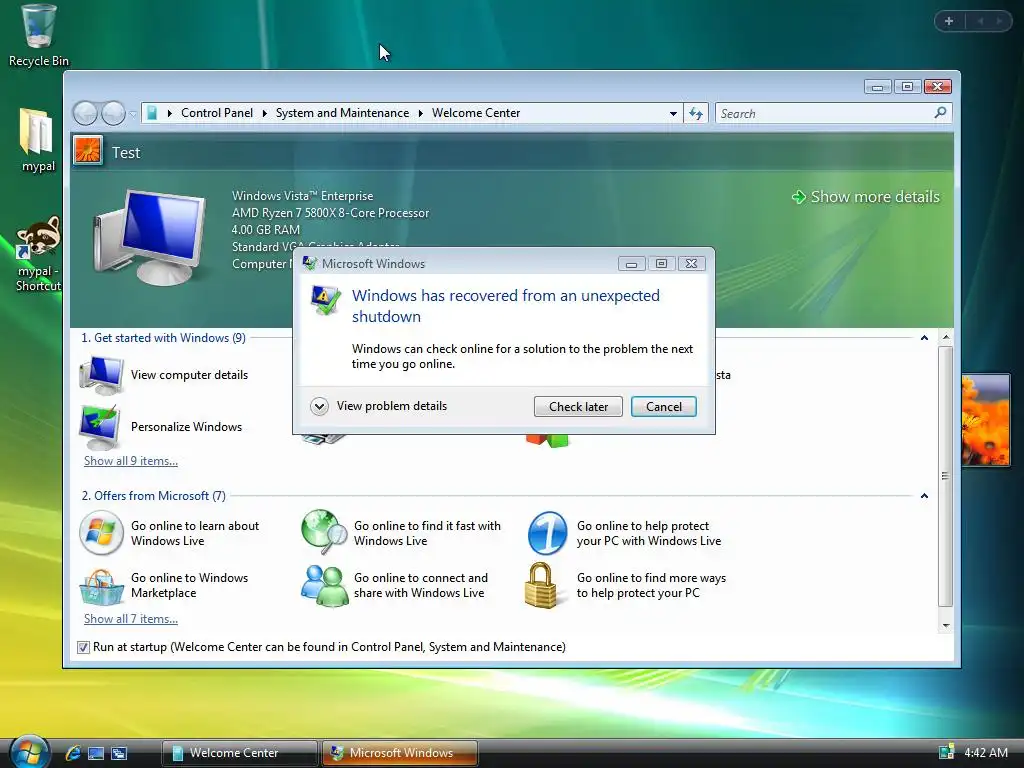Screen dimensions: 1024x768
Task: Expand View problem details
Action: pyautogui.click(x=319, y=406)
